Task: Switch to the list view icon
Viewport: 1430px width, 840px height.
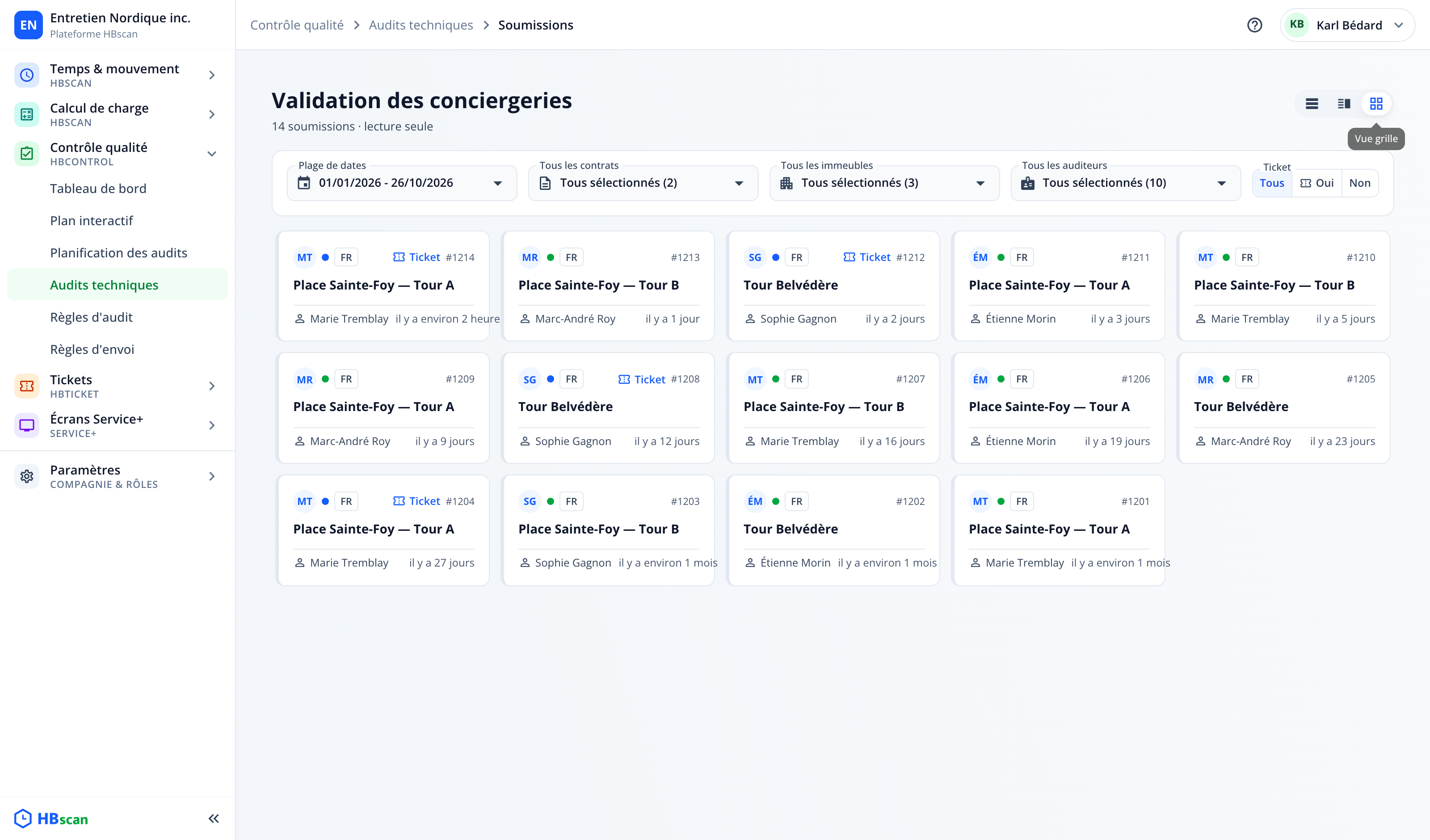Action: (1312, 104)
